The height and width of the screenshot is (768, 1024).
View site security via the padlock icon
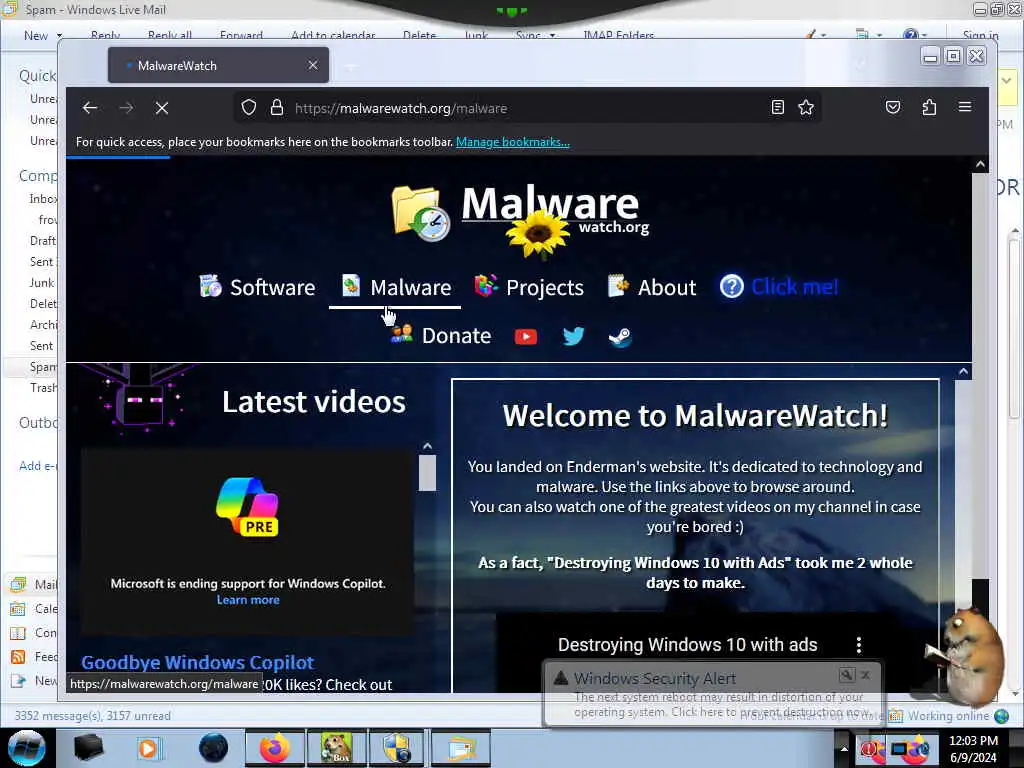pyautogui.click(x=277, y=108)
